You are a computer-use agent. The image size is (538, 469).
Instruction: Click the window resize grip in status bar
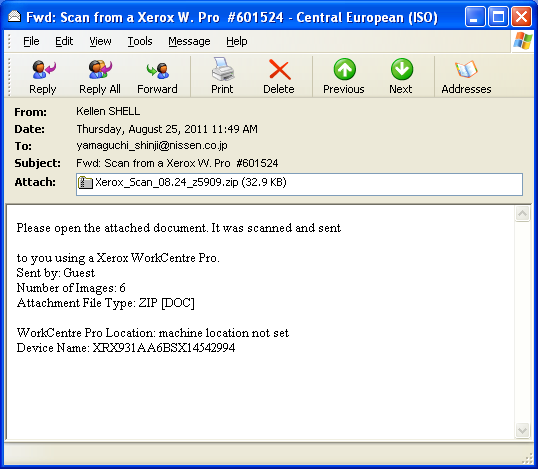tap(527, 458)
